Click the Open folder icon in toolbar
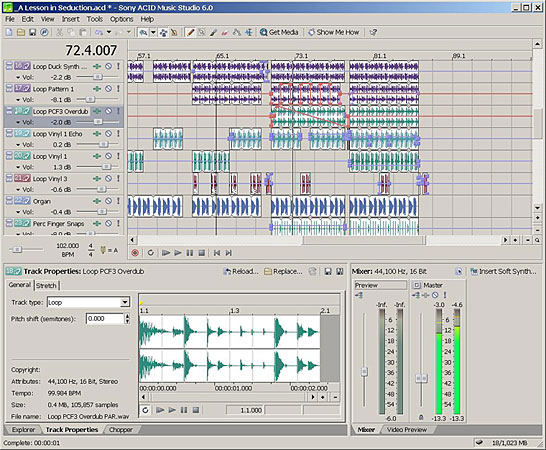This screenshot has width=546, height=450. click(x=21, y=32)
